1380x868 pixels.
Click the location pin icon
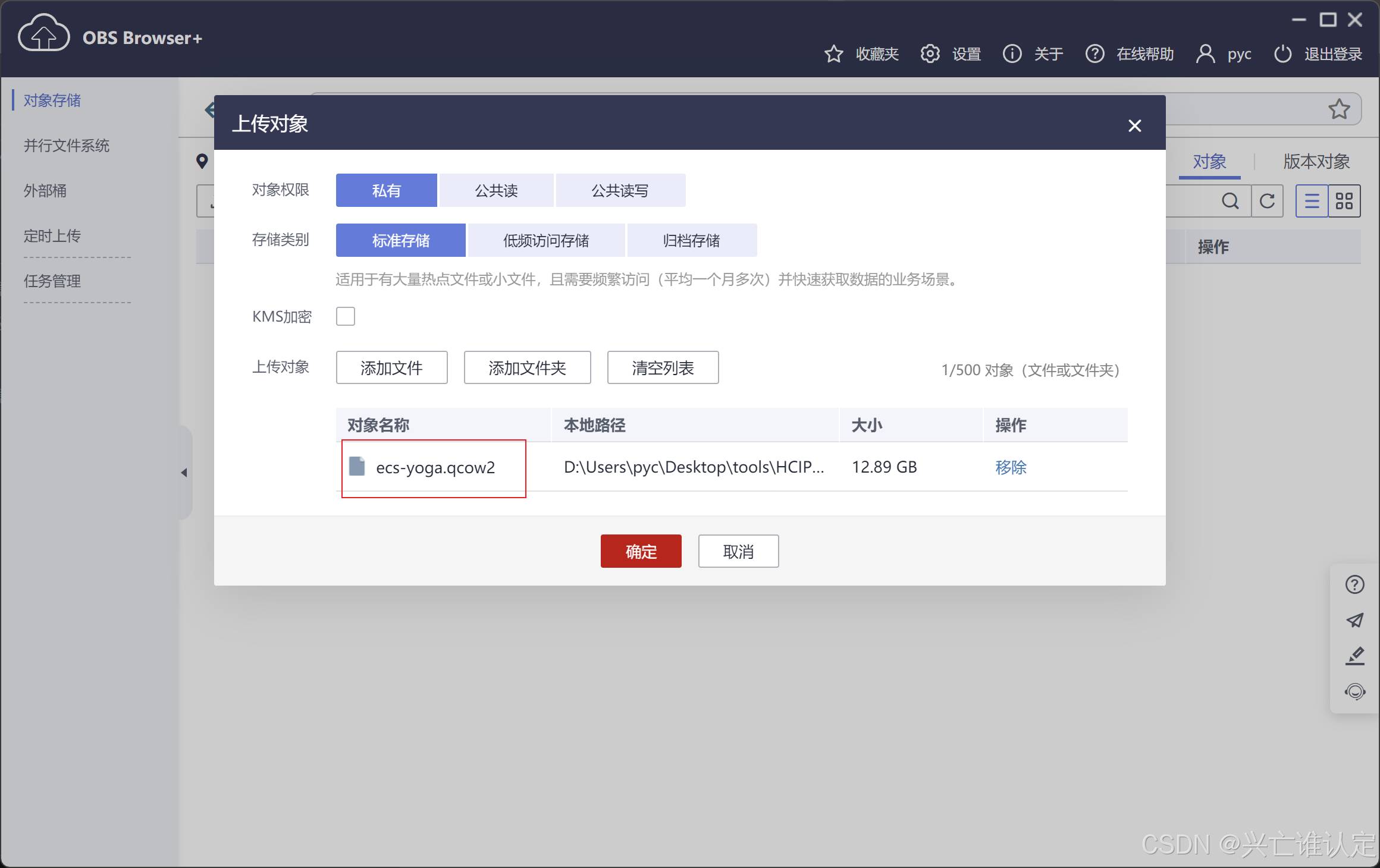[x=202, y=161]
